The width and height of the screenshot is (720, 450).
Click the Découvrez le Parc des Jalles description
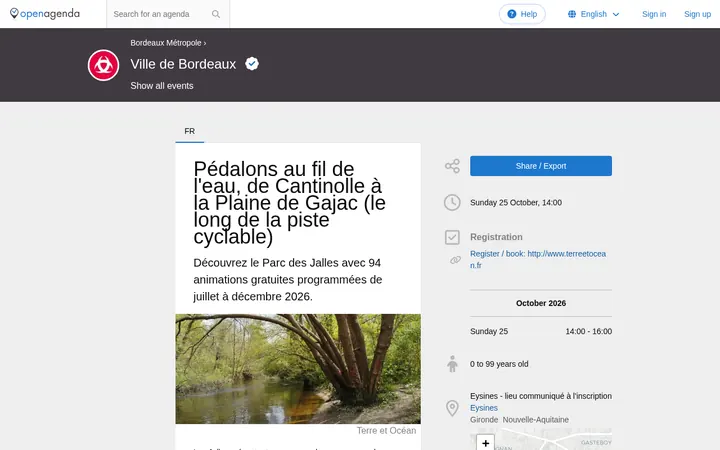tap(288, 280)
